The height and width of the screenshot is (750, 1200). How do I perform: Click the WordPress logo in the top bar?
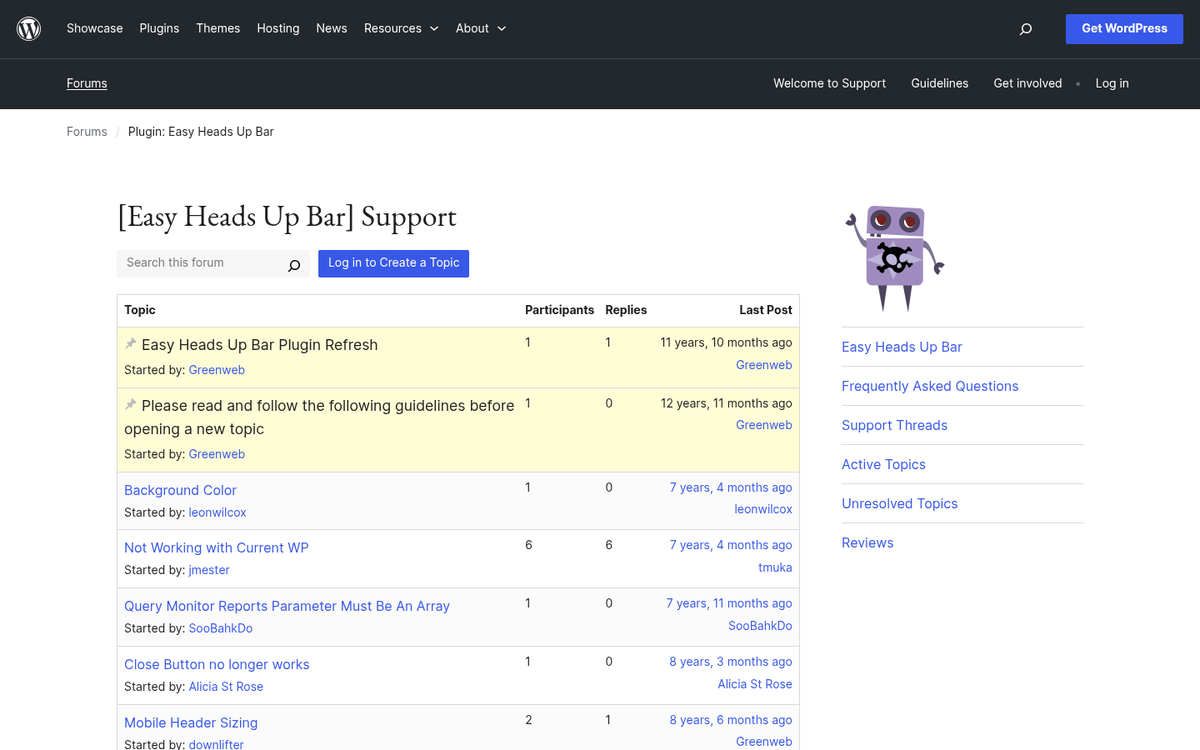pyautogui.click(x=28, y=28)
